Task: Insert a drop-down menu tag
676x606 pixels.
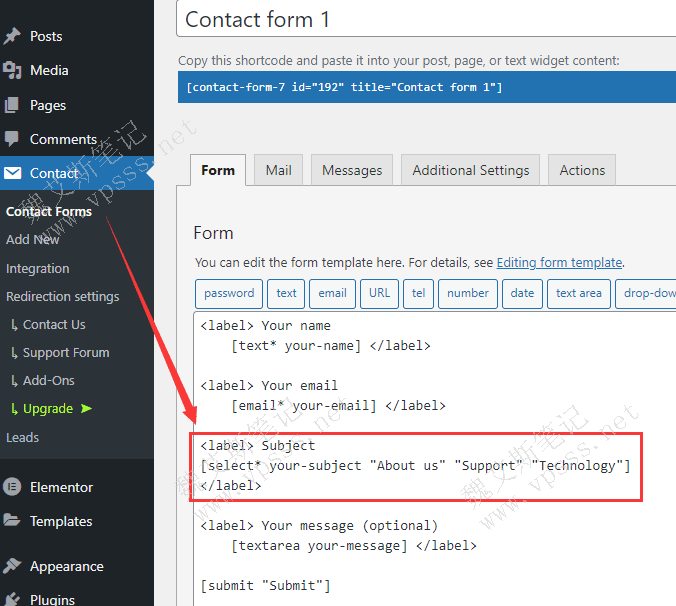Action: [647, 293]
